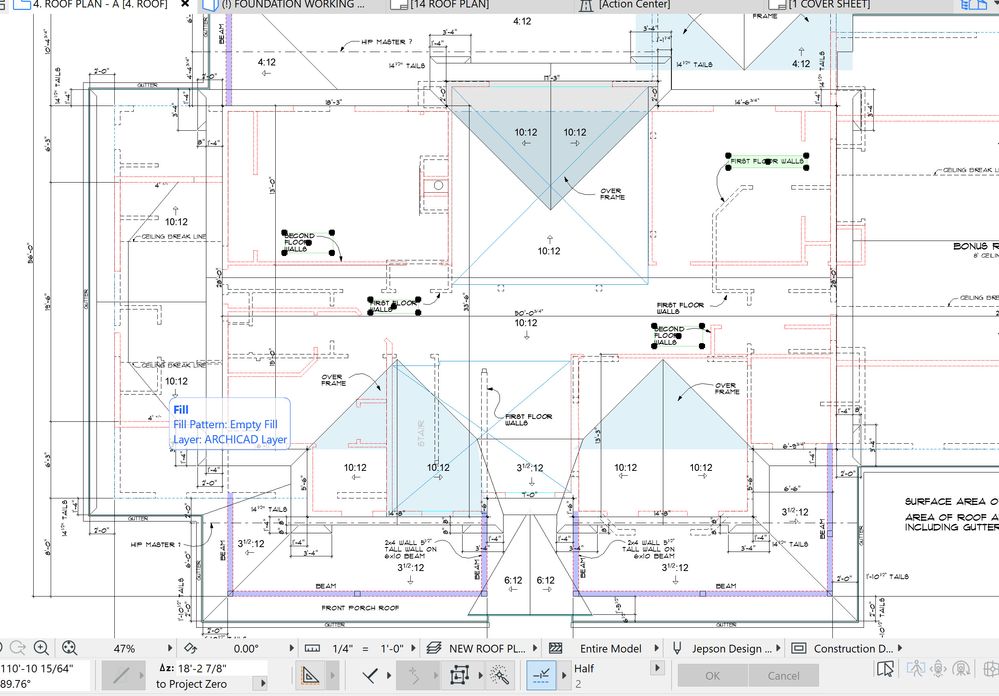The image size is (999, 696).
Task: Click the layer combination stack icon
Action: (x=433, y=648)
